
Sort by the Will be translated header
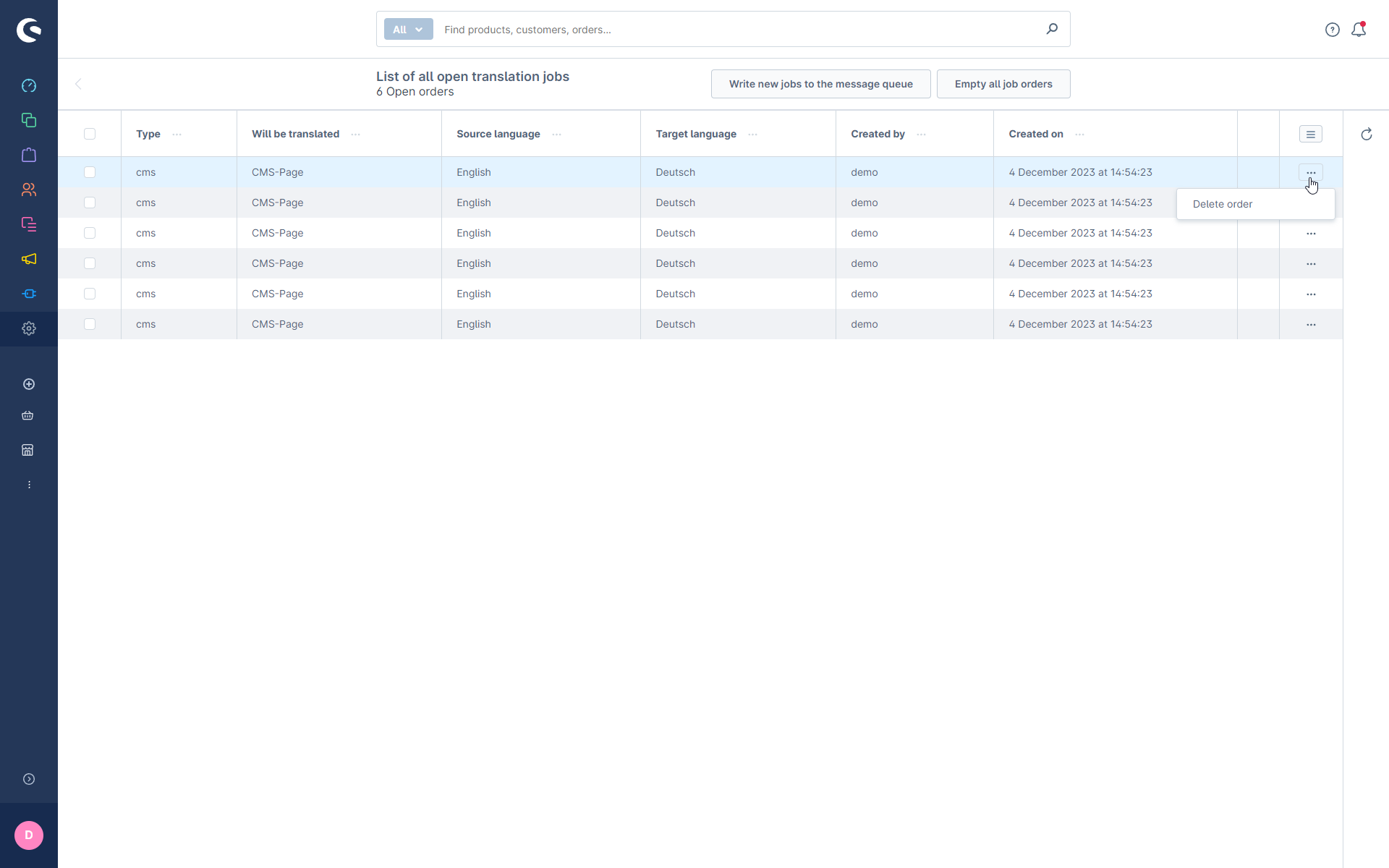coord(295,134)
